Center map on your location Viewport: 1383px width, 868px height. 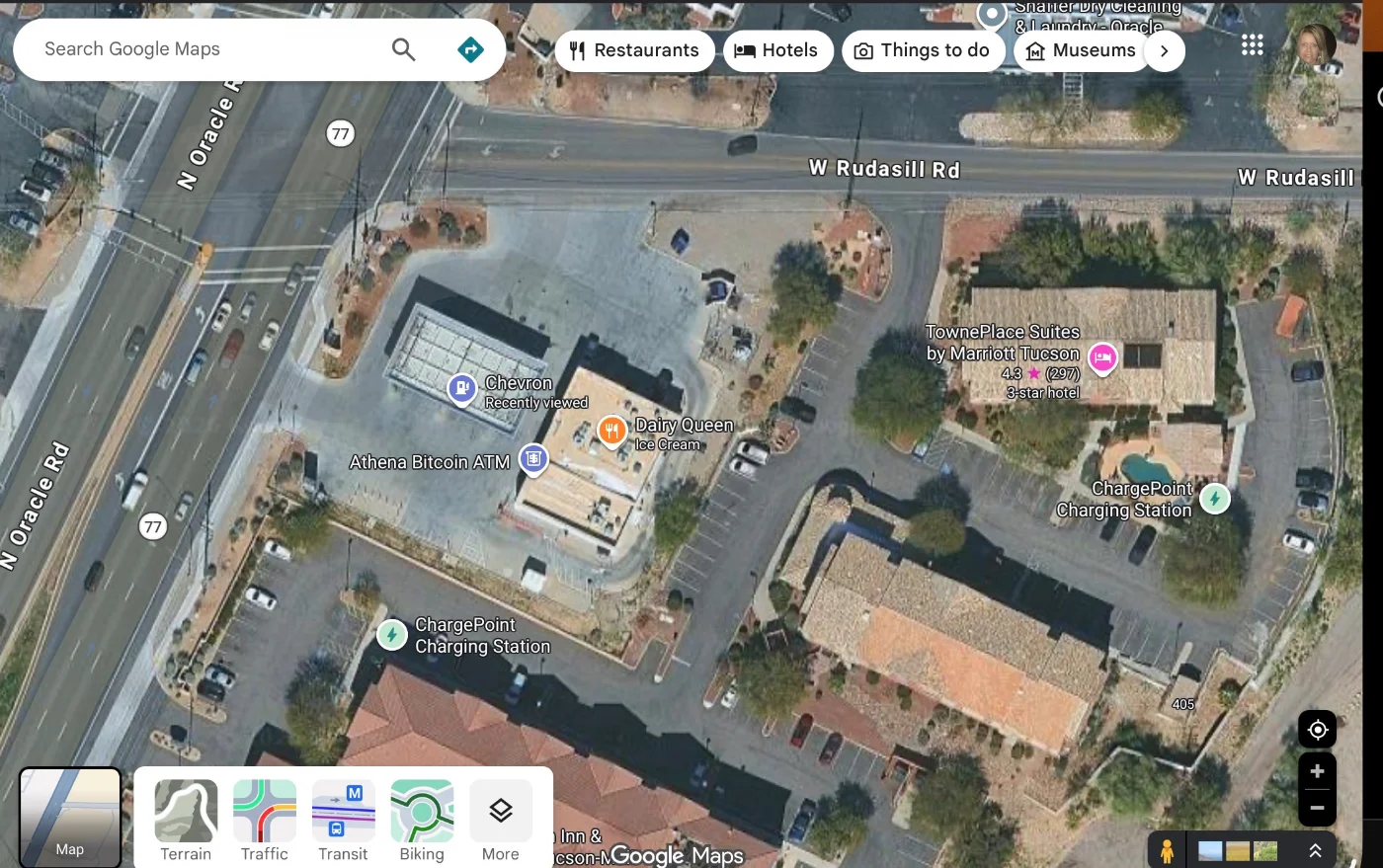(1317, 730)
